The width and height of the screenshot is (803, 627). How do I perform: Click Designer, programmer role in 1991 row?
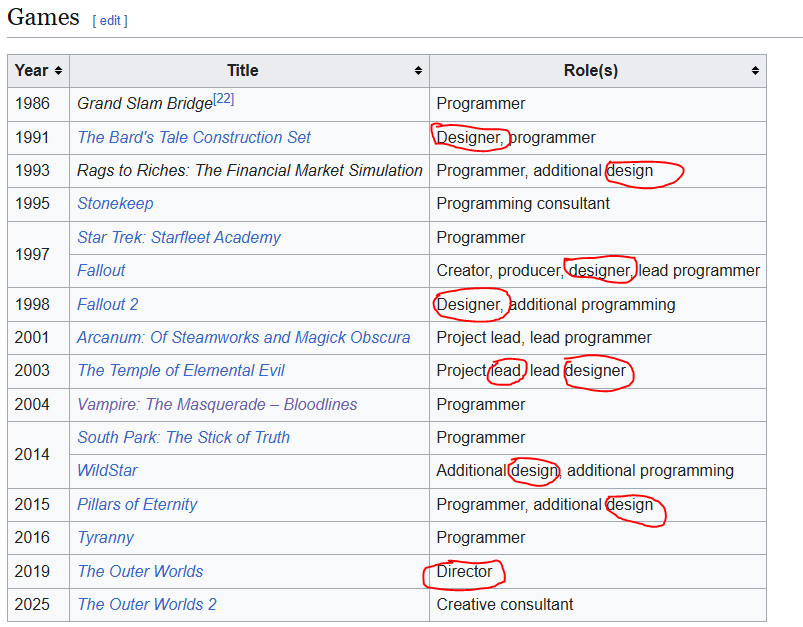click(516, 137)
